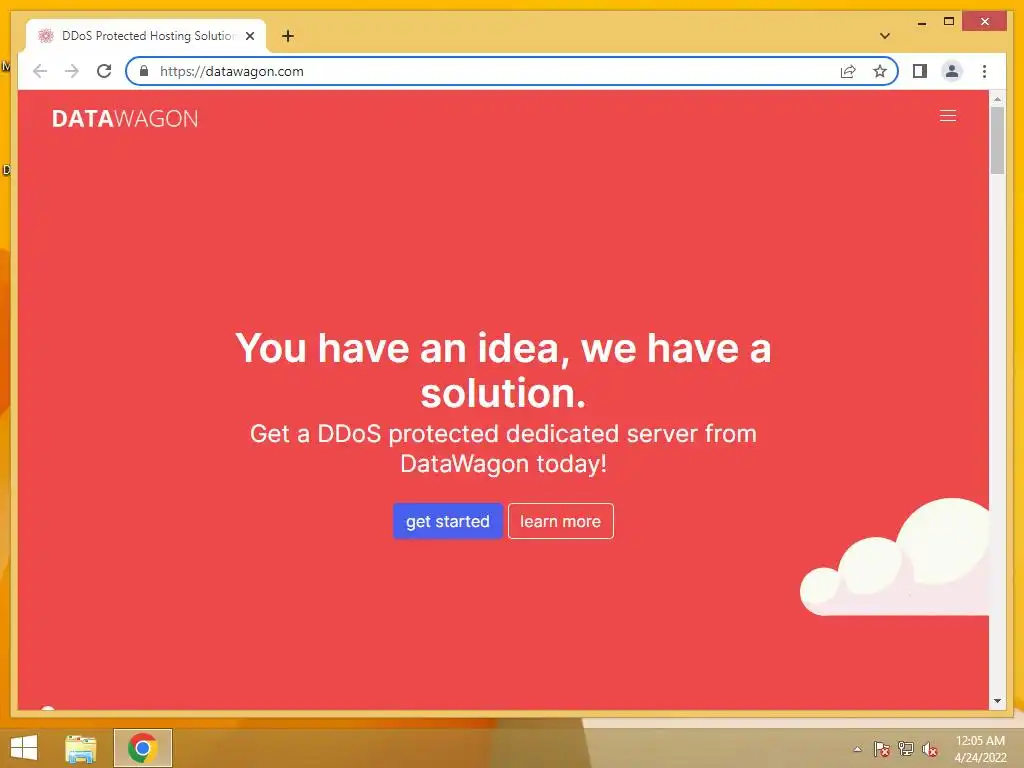Open the browser side panel icon
Viewport: 1024px width, 768px height.
920,71
